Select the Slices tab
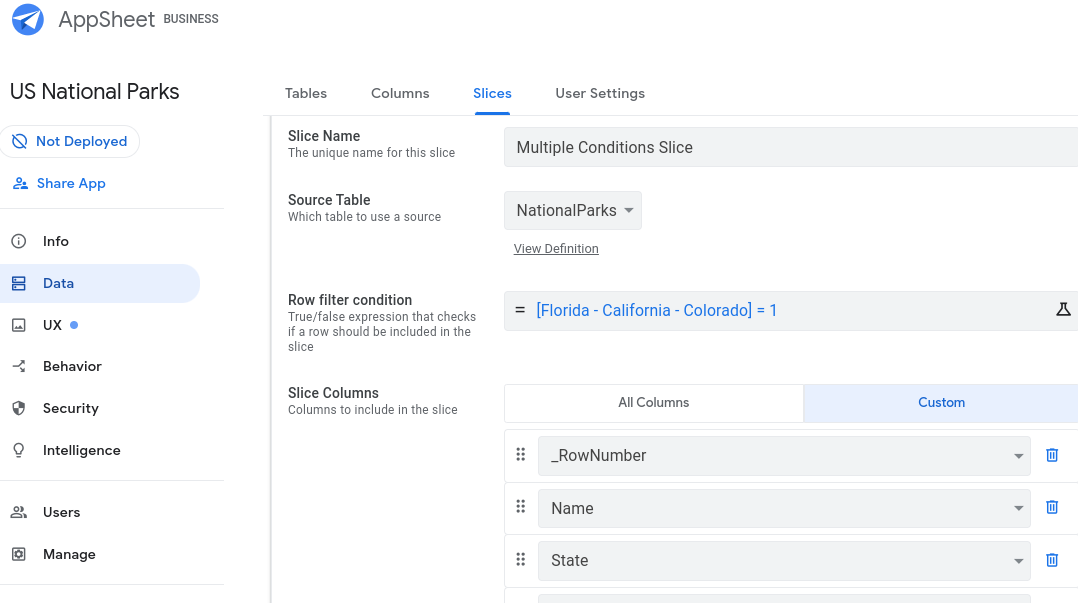Viewport: 1078px width, 603px height. pyautogui.click(x=492, y=94)
